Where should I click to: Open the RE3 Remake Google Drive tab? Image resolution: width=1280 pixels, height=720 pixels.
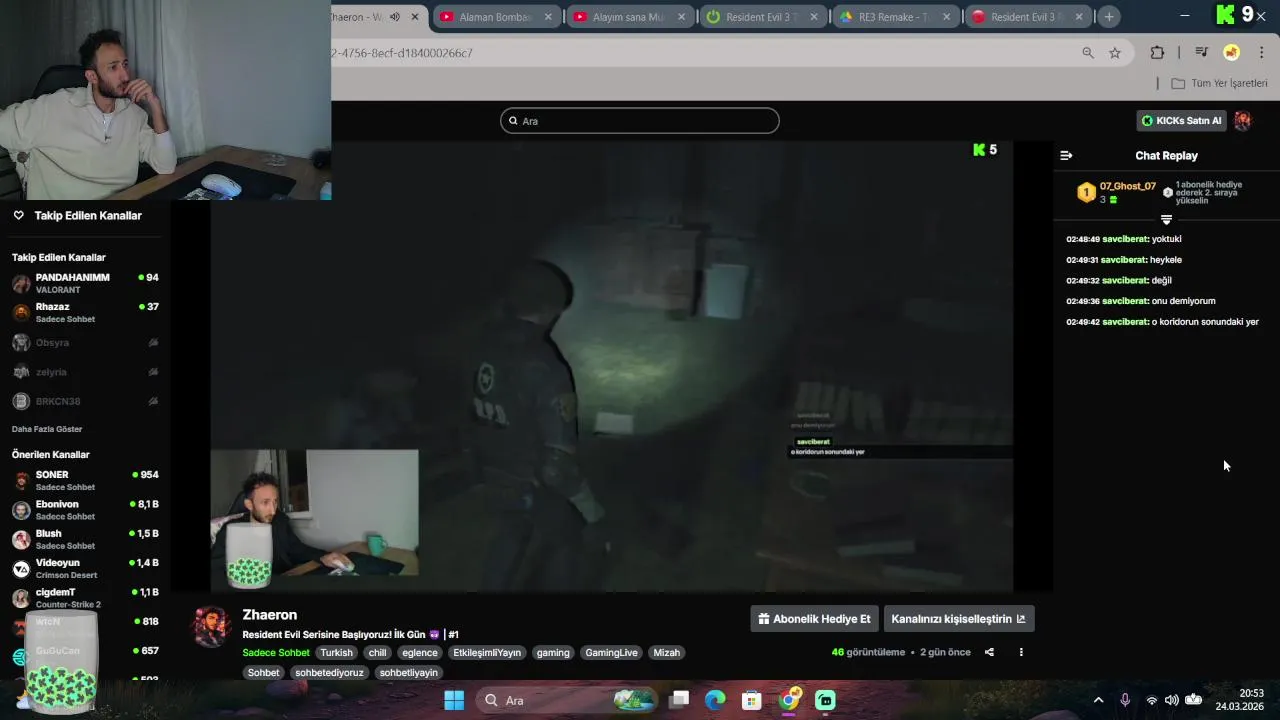[x=894, y=17]
